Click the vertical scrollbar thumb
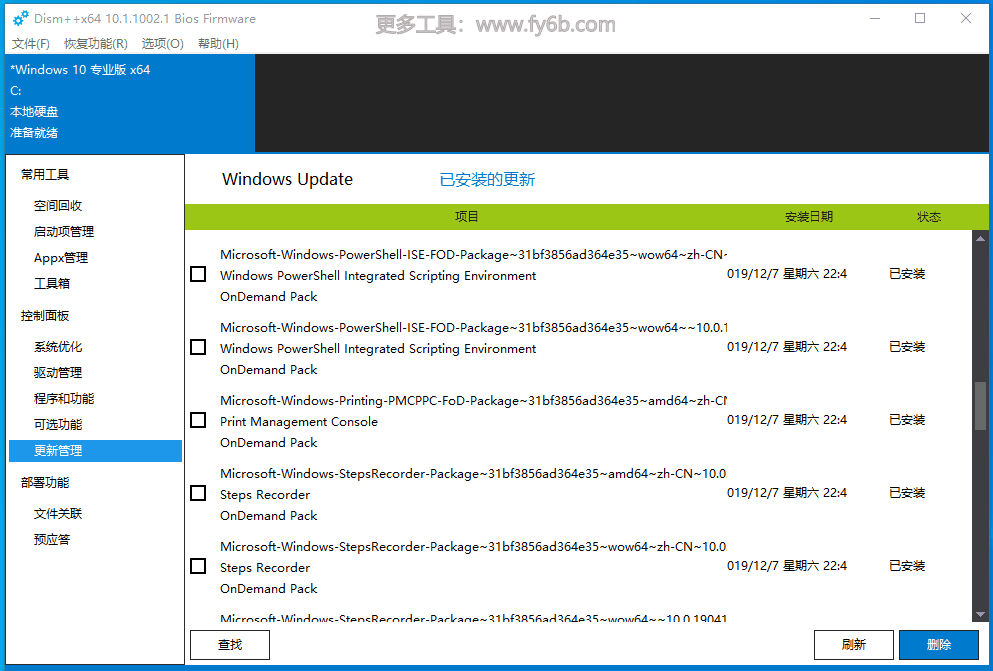The height and width of the screenshot is (671, 993). [980, 406]
